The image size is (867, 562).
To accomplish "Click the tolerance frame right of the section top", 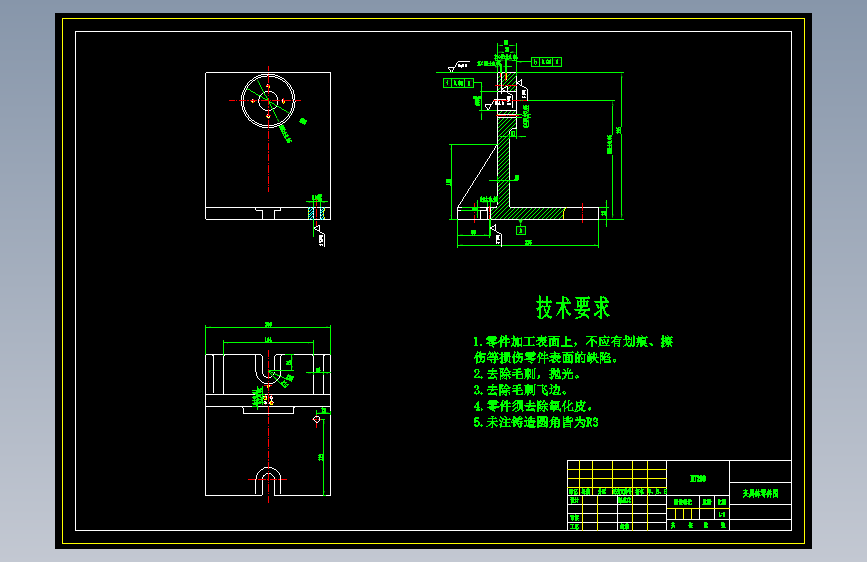I will click(x=546, y=62).
